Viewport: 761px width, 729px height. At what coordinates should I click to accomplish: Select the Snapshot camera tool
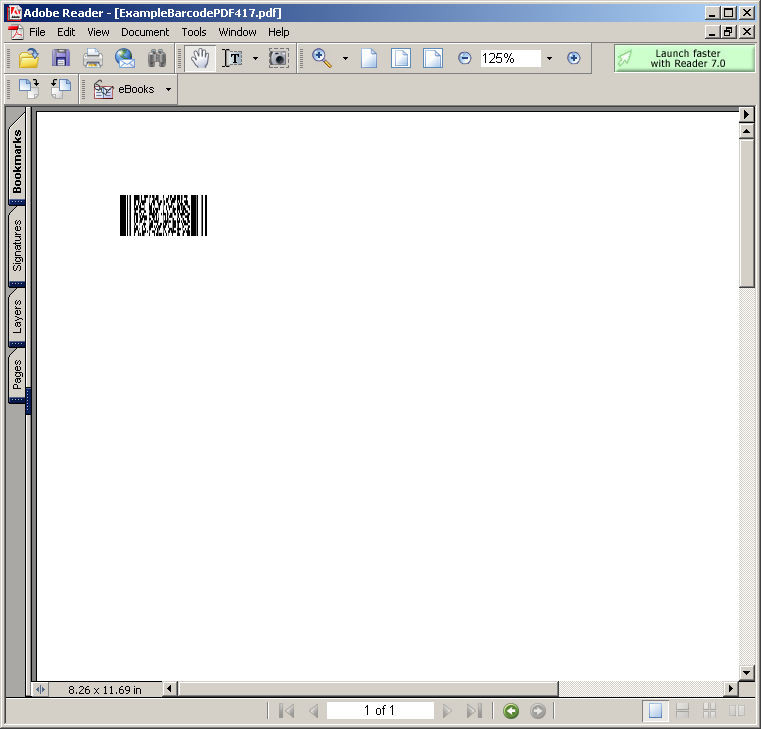tap(279, 58)
